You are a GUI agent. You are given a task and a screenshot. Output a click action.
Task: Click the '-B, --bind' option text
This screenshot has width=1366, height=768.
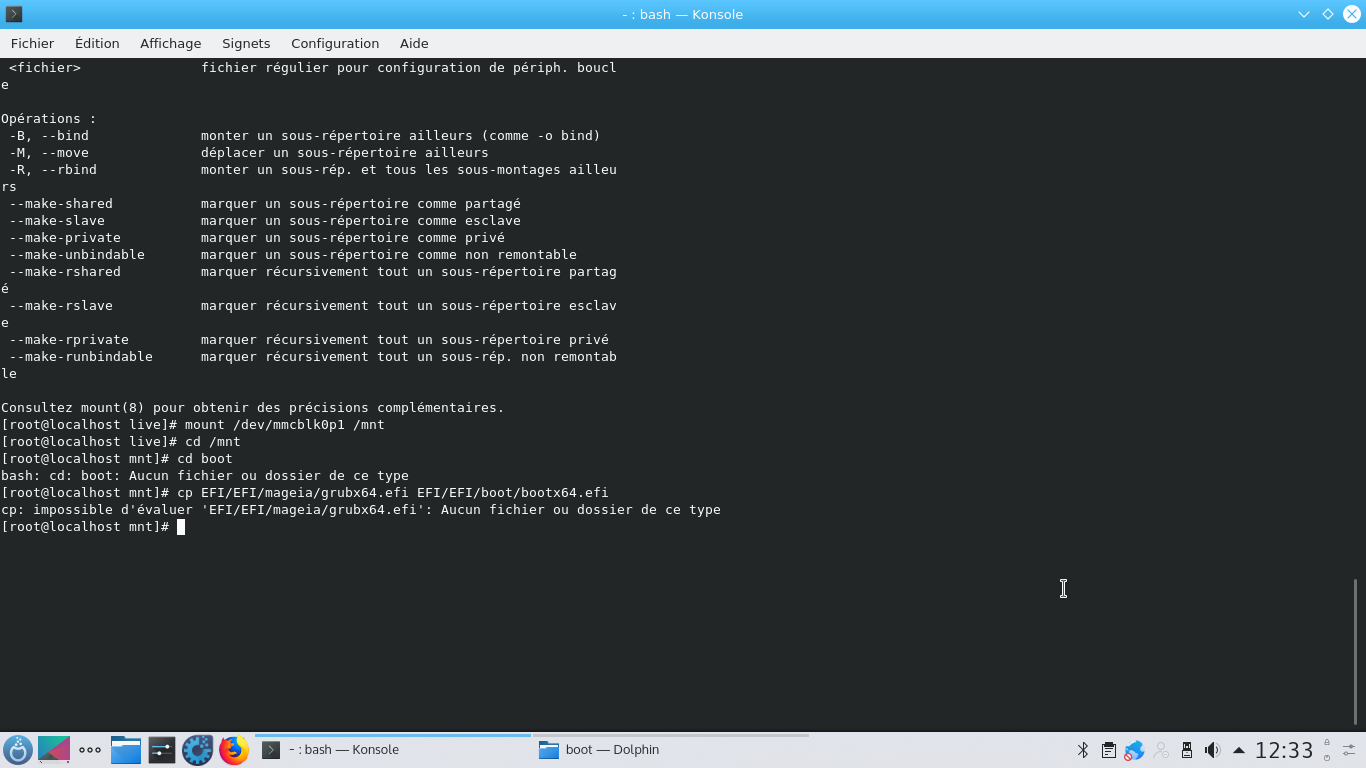49,136
